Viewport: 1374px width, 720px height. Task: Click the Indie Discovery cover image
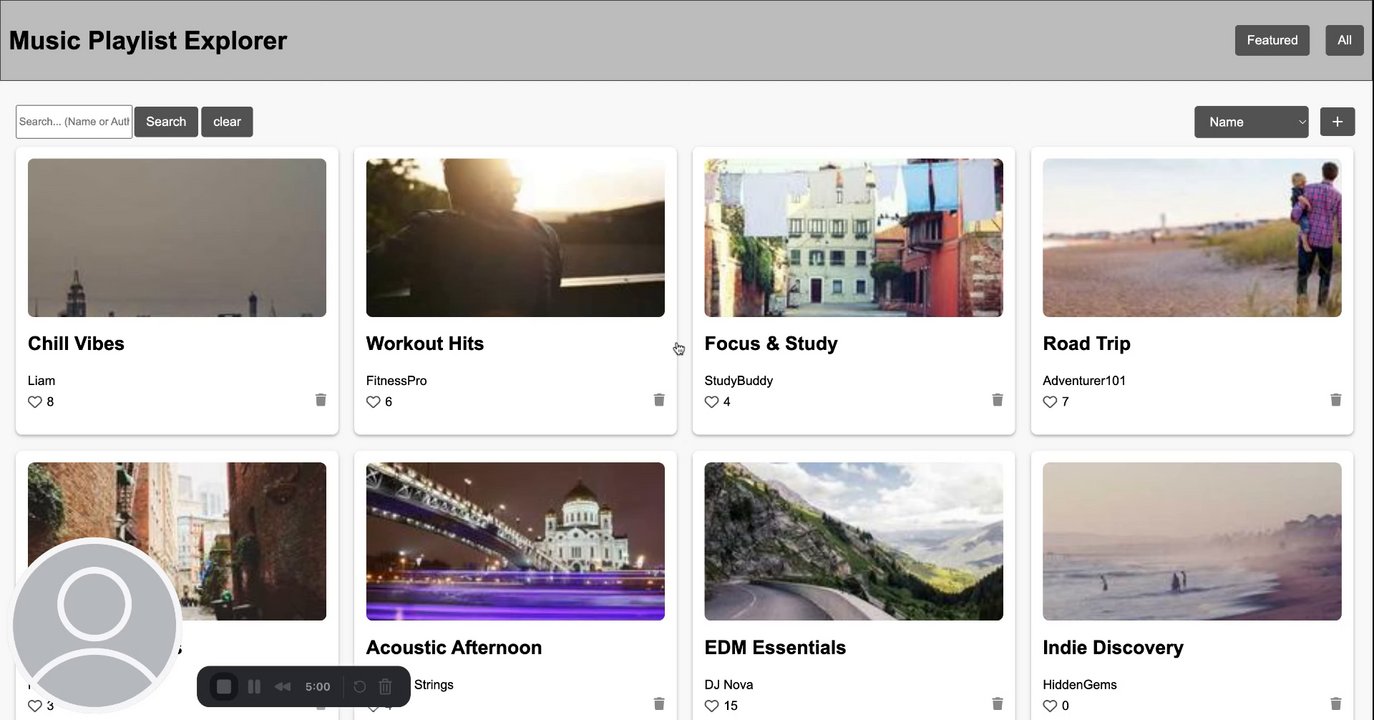[x=1192, y=541]
